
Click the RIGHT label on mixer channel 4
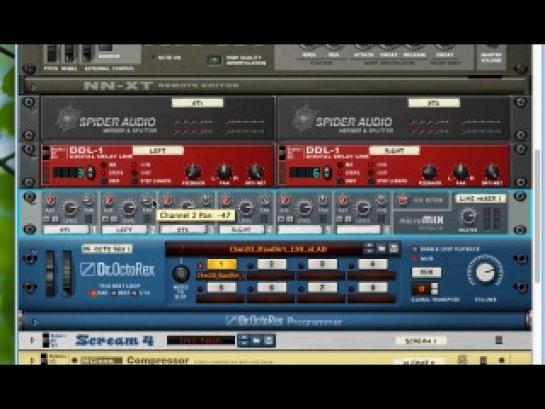pyautogui.click(x=242, y=230)
